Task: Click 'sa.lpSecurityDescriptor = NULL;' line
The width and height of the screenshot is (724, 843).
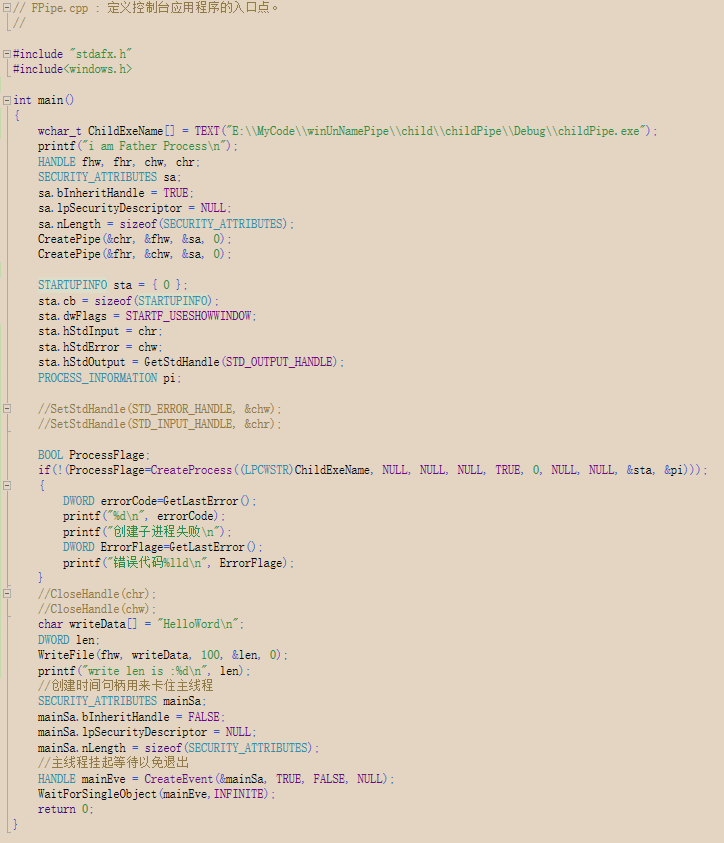Action: (134, 208)
